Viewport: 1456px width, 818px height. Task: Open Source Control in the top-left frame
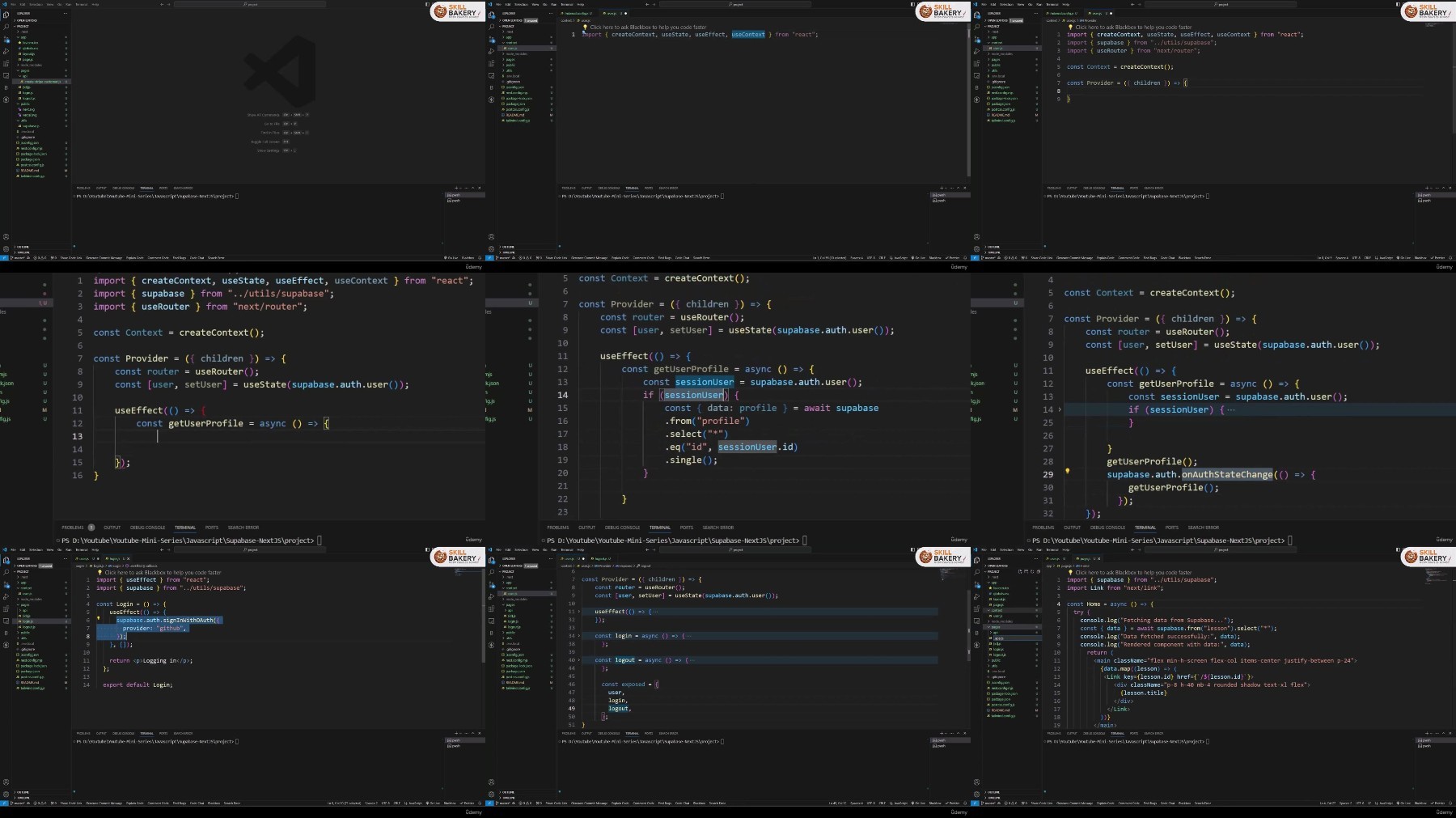coord(6,39)
